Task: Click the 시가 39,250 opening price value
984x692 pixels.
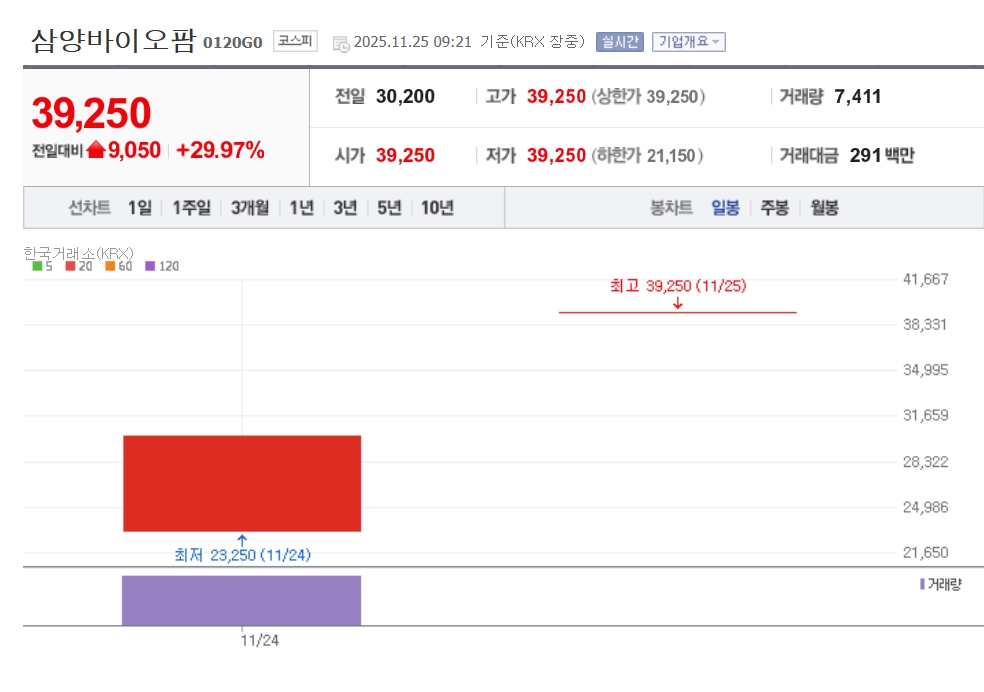Action: point(405,155)
